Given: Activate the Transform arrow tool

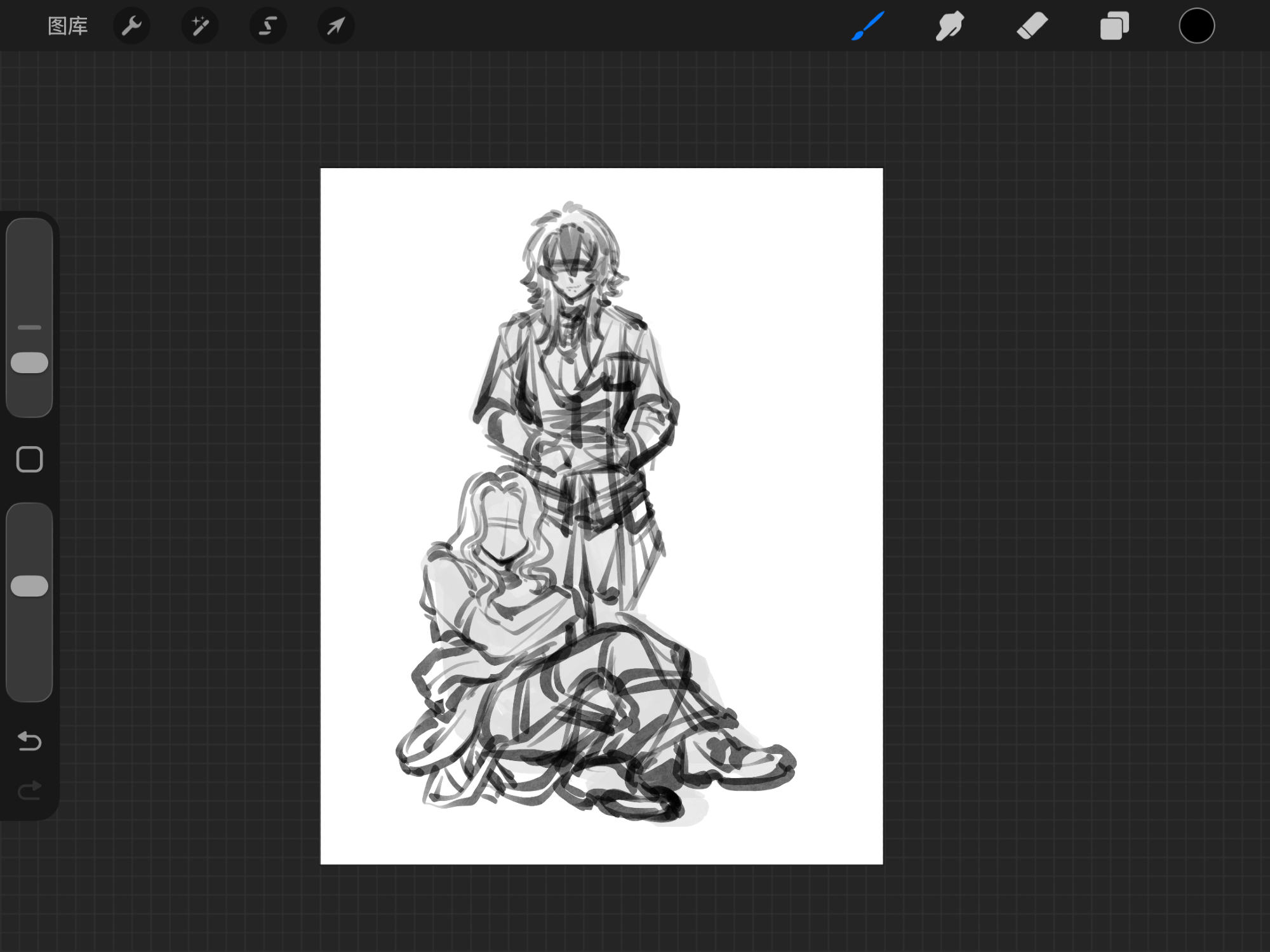Looking at the screenshot, I should coord(336,26).
